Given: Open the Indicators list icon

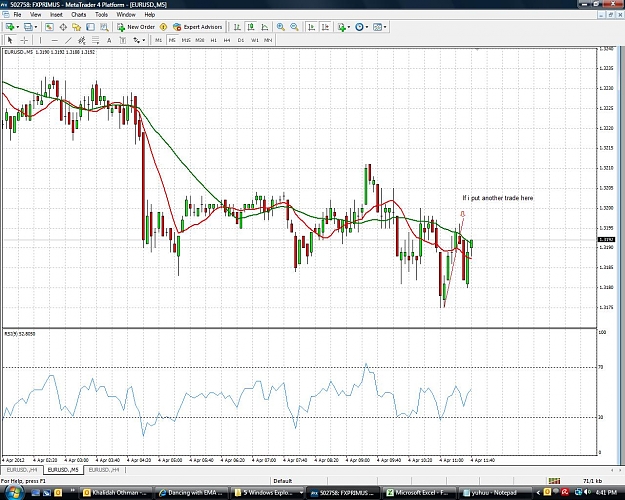Looking at the screenshot, I should pos(342,27).
